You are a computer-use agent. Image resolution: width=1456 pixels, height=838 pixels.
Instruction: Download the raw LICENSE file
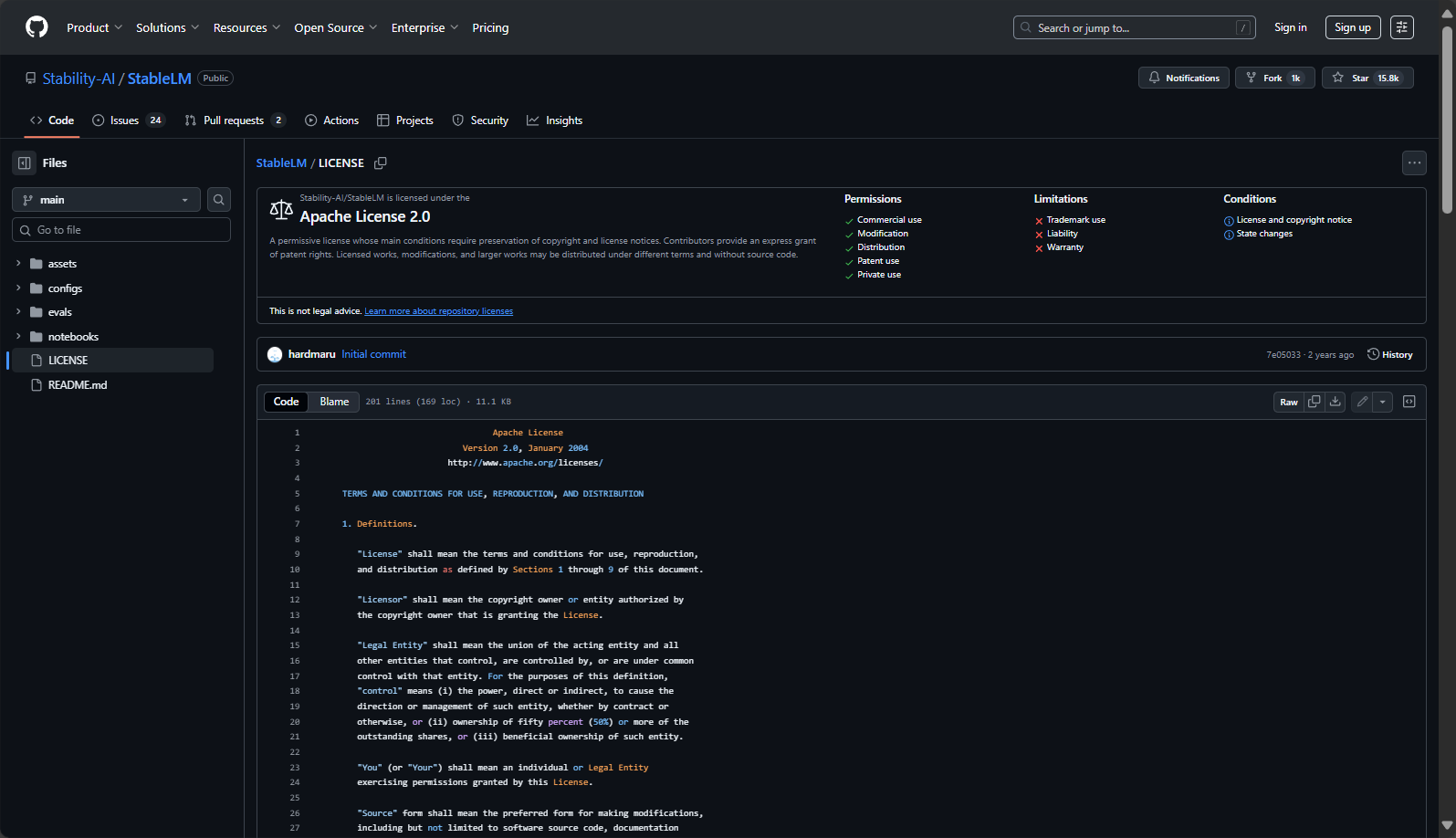1336,402
